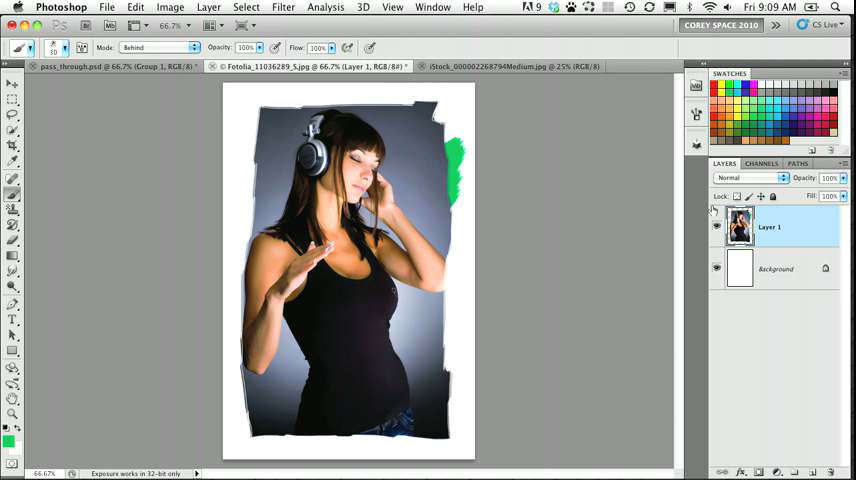
Task: Select the Type tool
Action: point(12,319)
